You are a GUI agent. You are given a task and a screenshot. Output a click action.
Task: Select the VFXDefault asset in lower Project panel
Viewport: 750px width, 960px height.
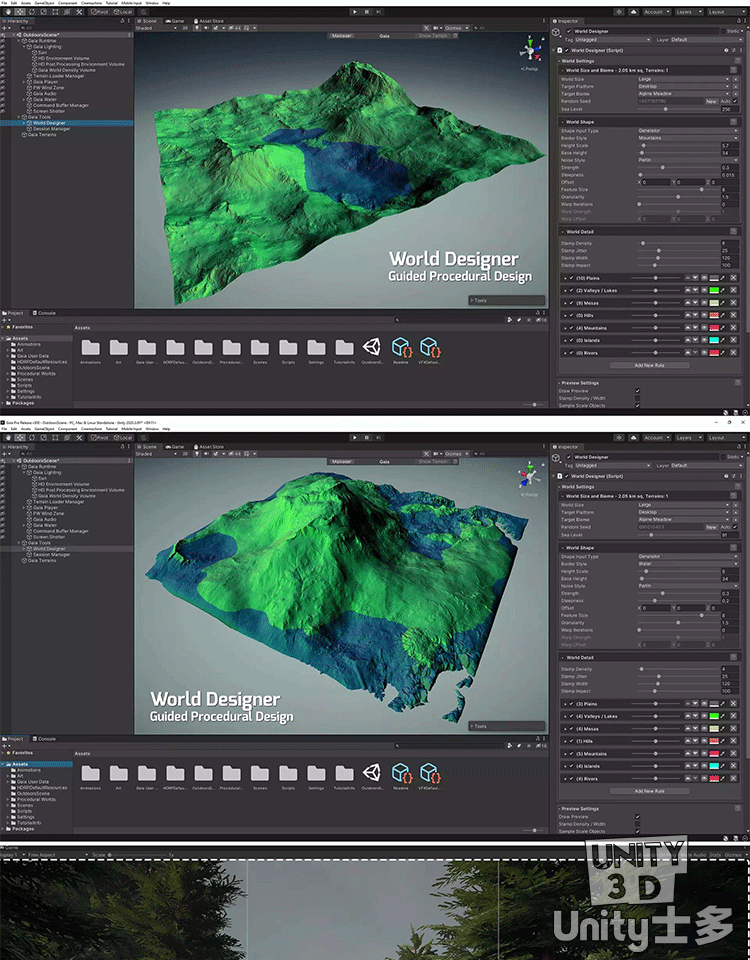click(x=429, y=777)
